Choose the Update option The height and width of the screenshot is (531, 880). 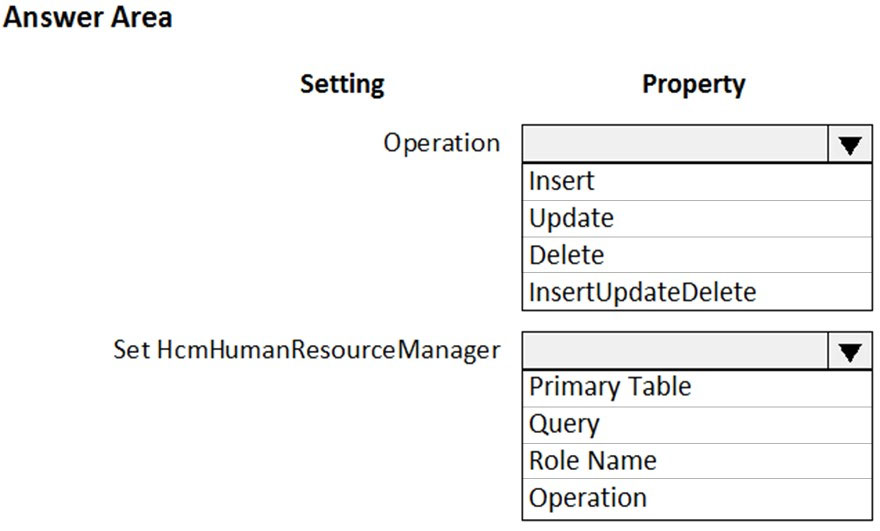(697, 218)
